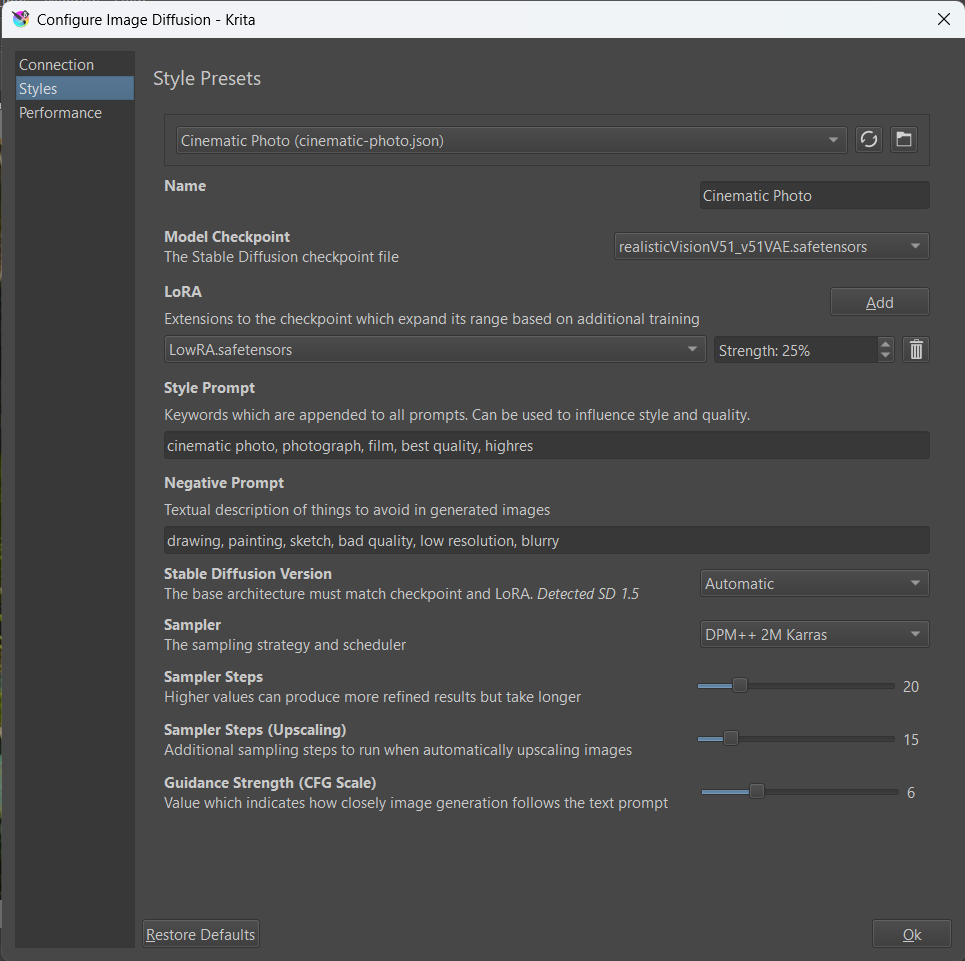Adjust the Guidance Strength CFG Scale slider
The height and width of the screenshot is (961, 965).
(x=799, y=791)
